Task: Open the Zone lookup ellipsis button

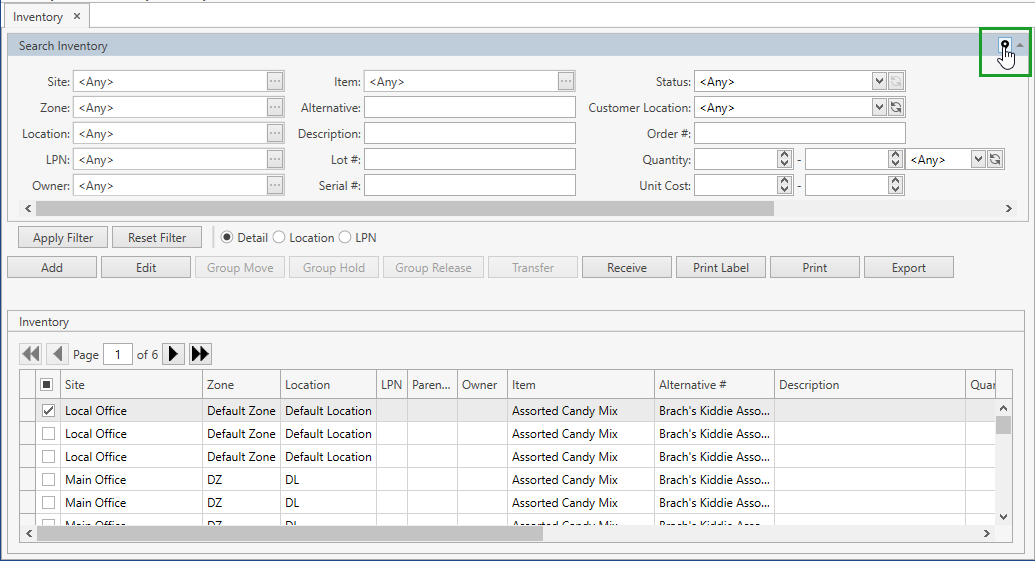Action: [275, 108]
